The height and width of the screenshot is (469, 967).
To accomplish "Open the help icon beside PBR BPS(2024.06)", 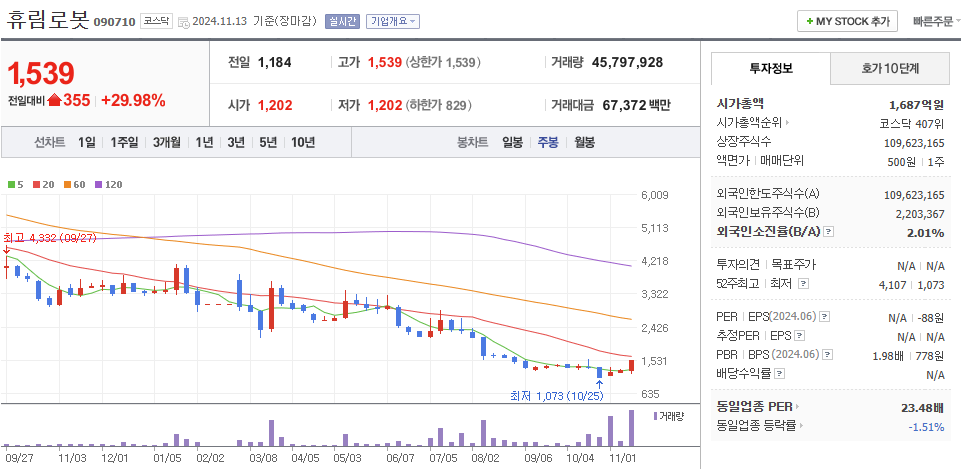I will tap(828, 355).
